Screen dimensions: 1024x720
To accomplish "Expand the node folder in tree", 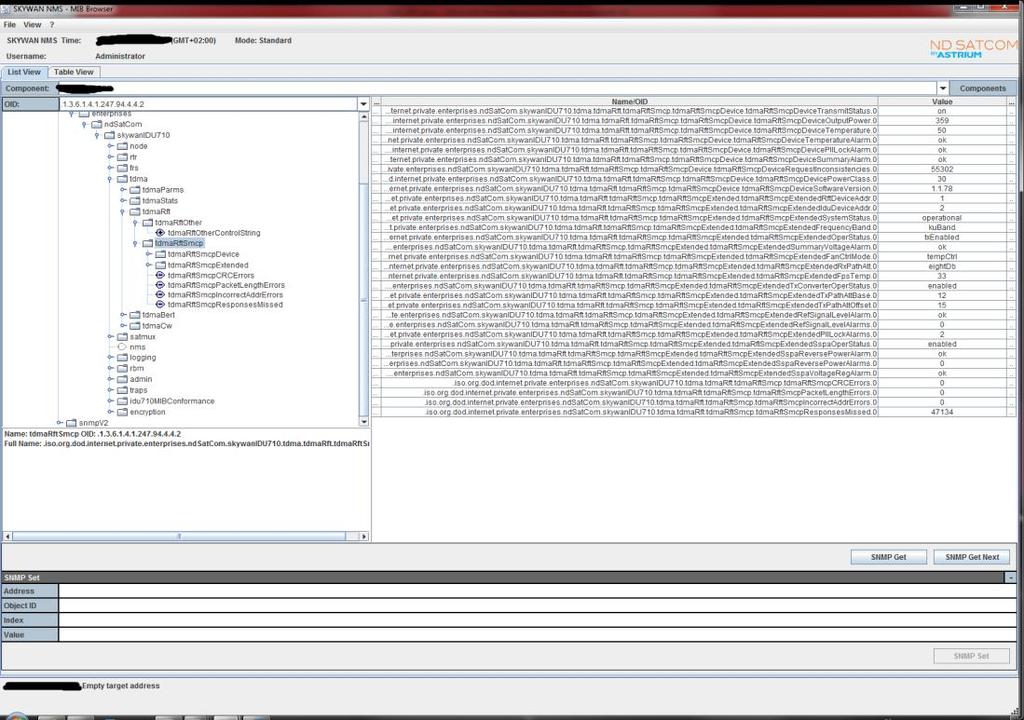I will click(110, 146).
